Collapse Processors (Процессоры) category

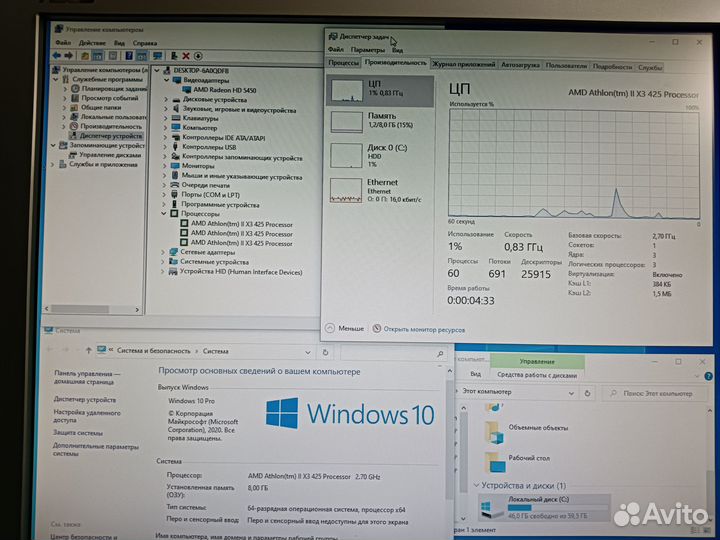[x=164, y=214]
